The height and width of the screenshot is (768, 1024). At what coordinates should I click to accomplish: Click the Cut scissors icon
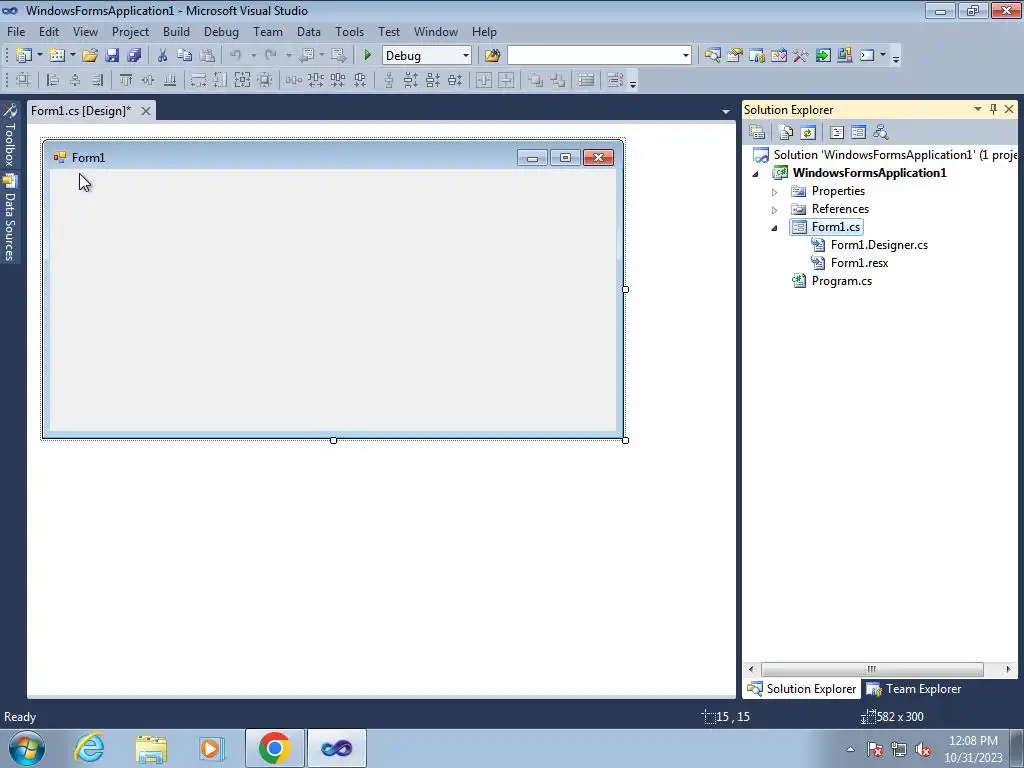point(163,56)
